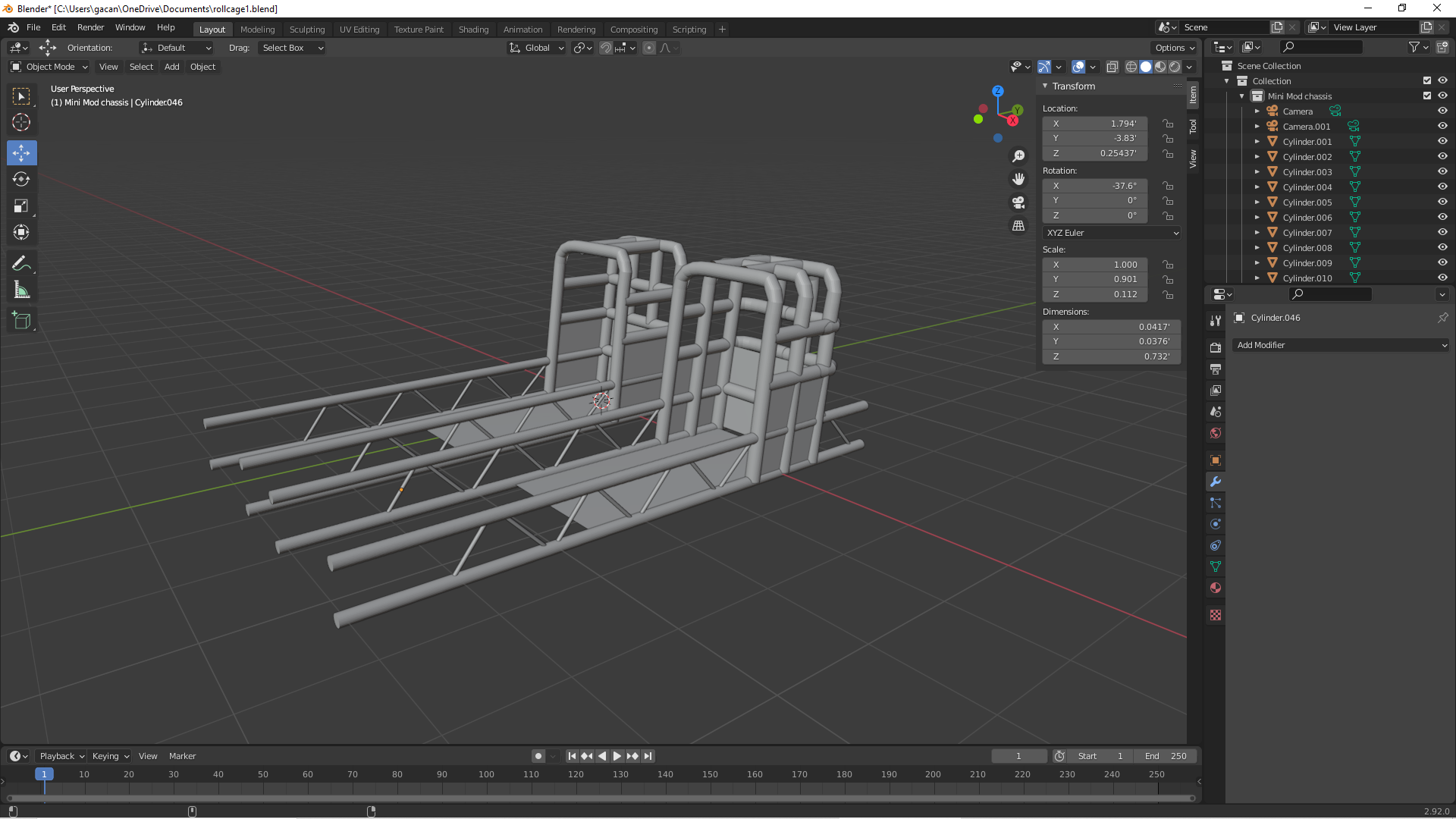Image resolution: width=1456 pixels, height=819 pixels.
Task: Expand the Cylinder.005 outliner item
Action: (x=1257, y=202)
